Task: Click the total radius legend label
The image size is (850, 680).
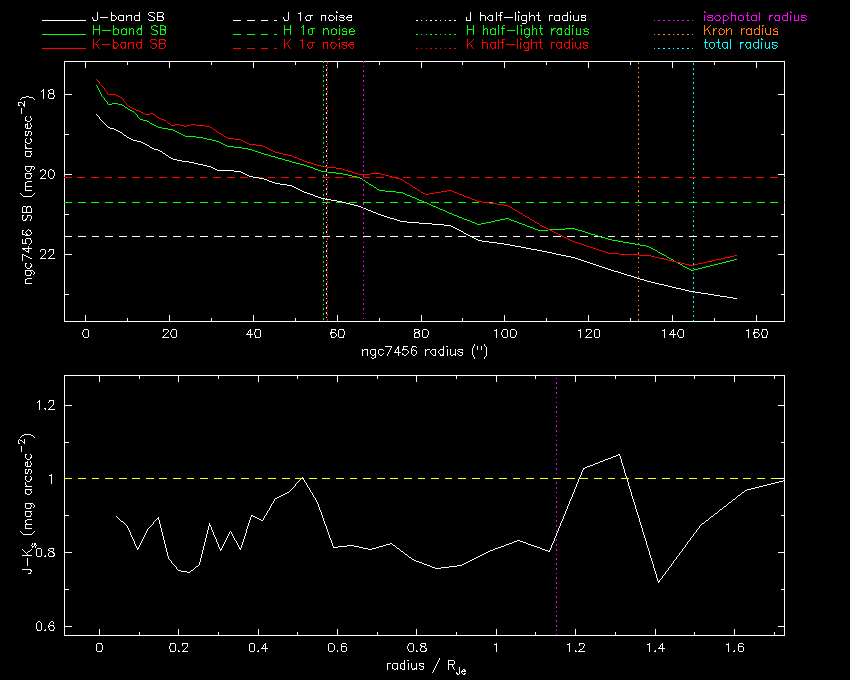Action: [x=740, y=44]
